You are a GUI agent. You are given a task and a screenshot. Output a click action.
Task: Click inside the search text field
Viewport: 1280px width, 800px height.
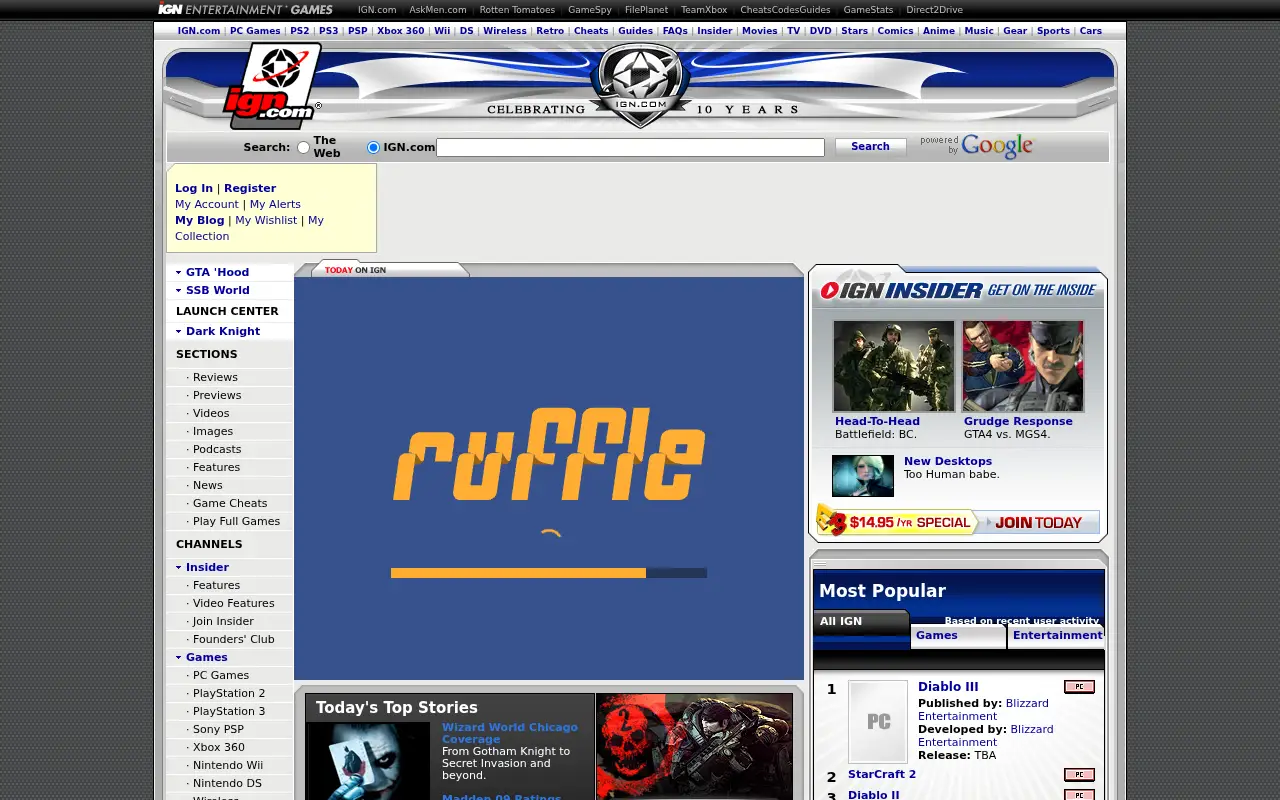pos(630,147)
